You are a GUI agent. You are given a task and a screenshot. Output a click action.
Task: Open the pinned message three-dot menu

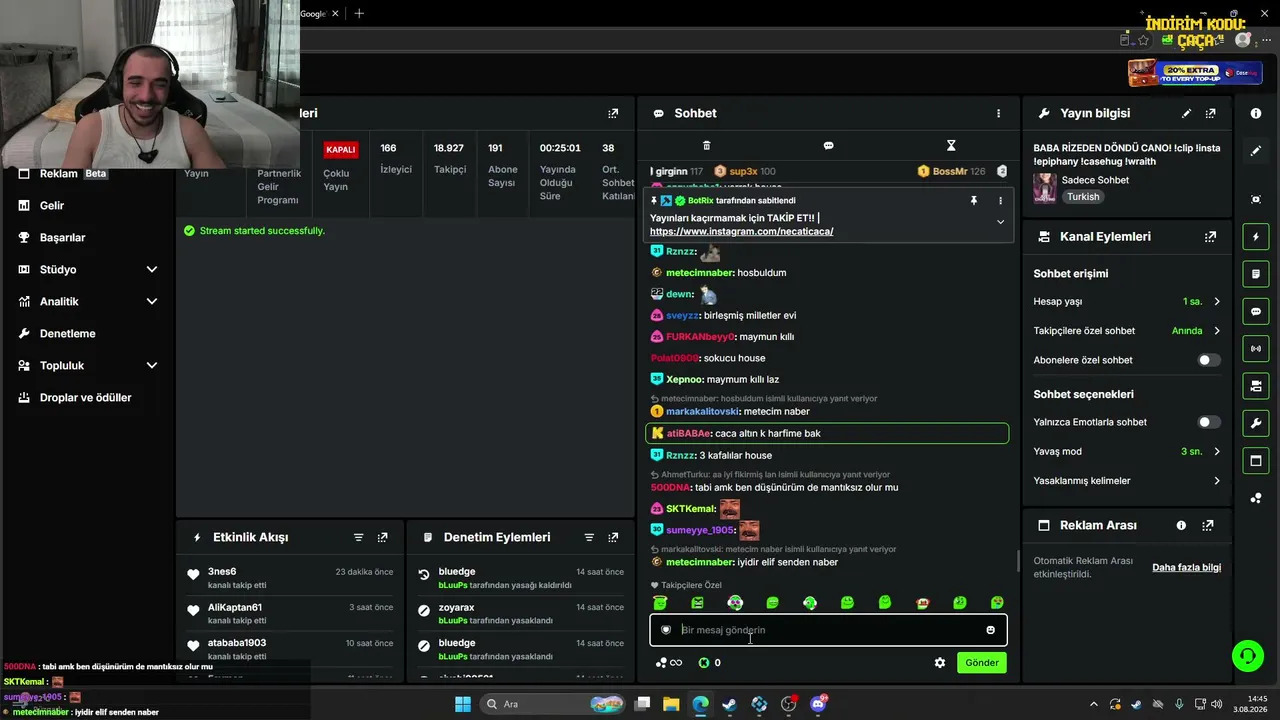tap(1000, 200)
